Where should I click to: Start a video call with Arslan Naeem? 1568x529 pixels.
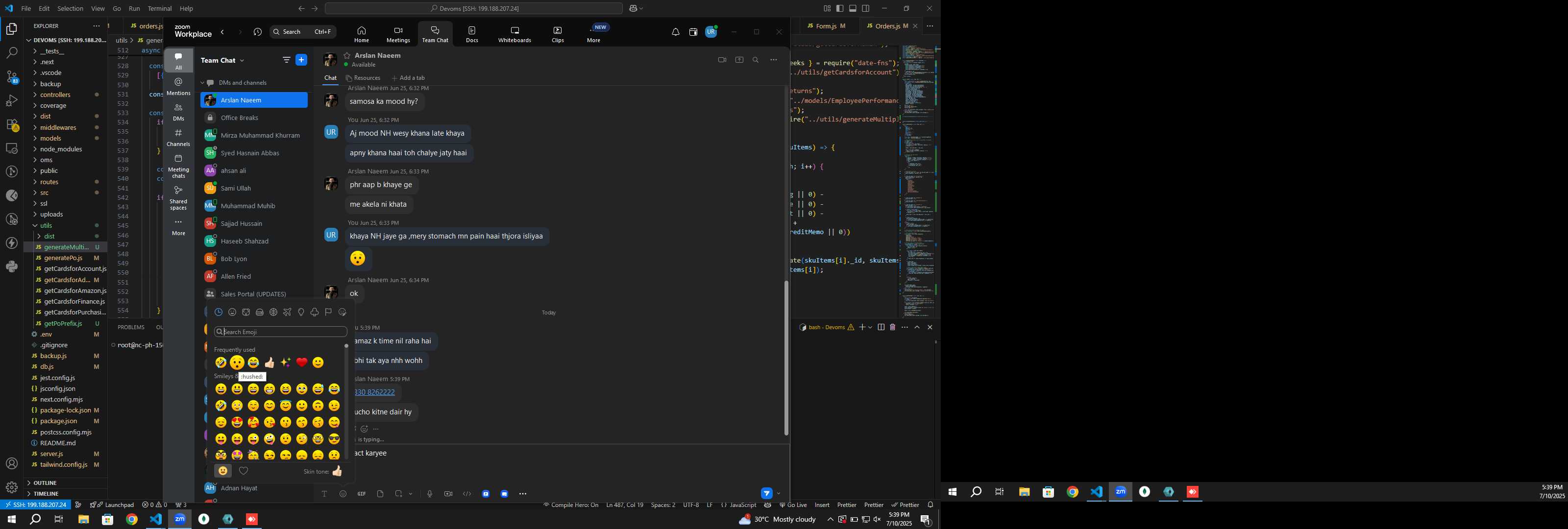(722, 60)
